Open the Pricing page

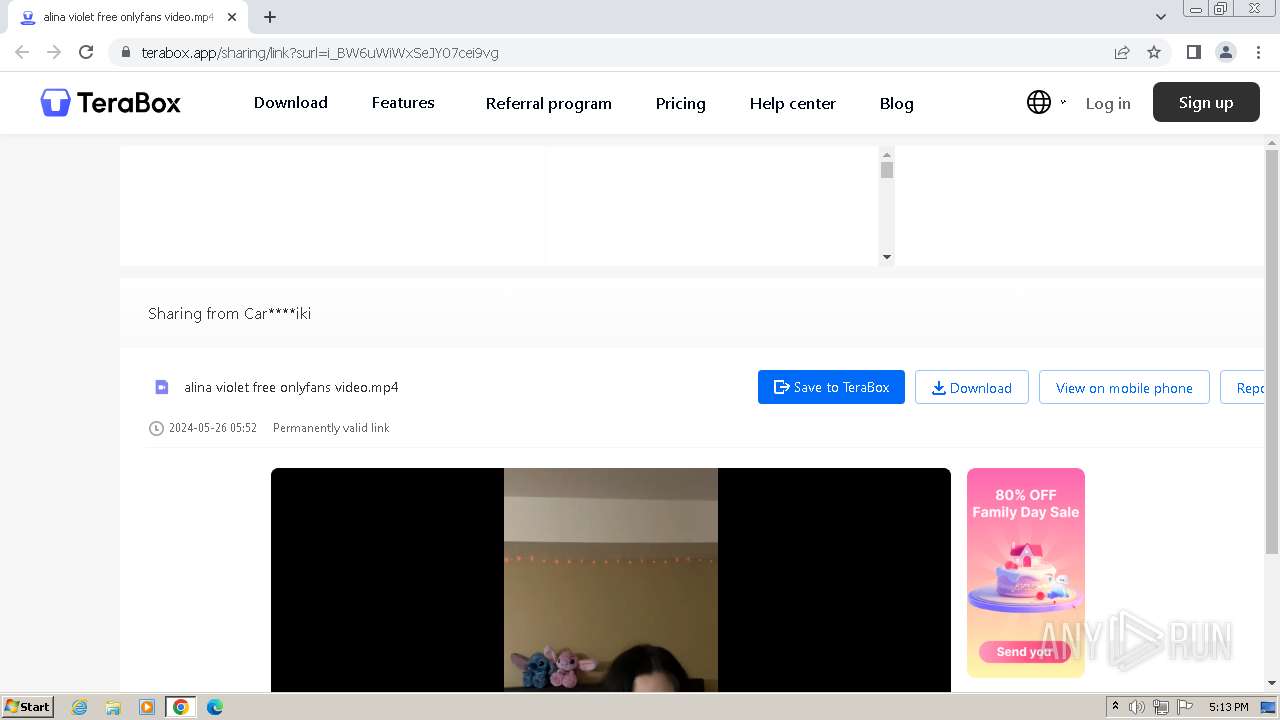[680, 103]
